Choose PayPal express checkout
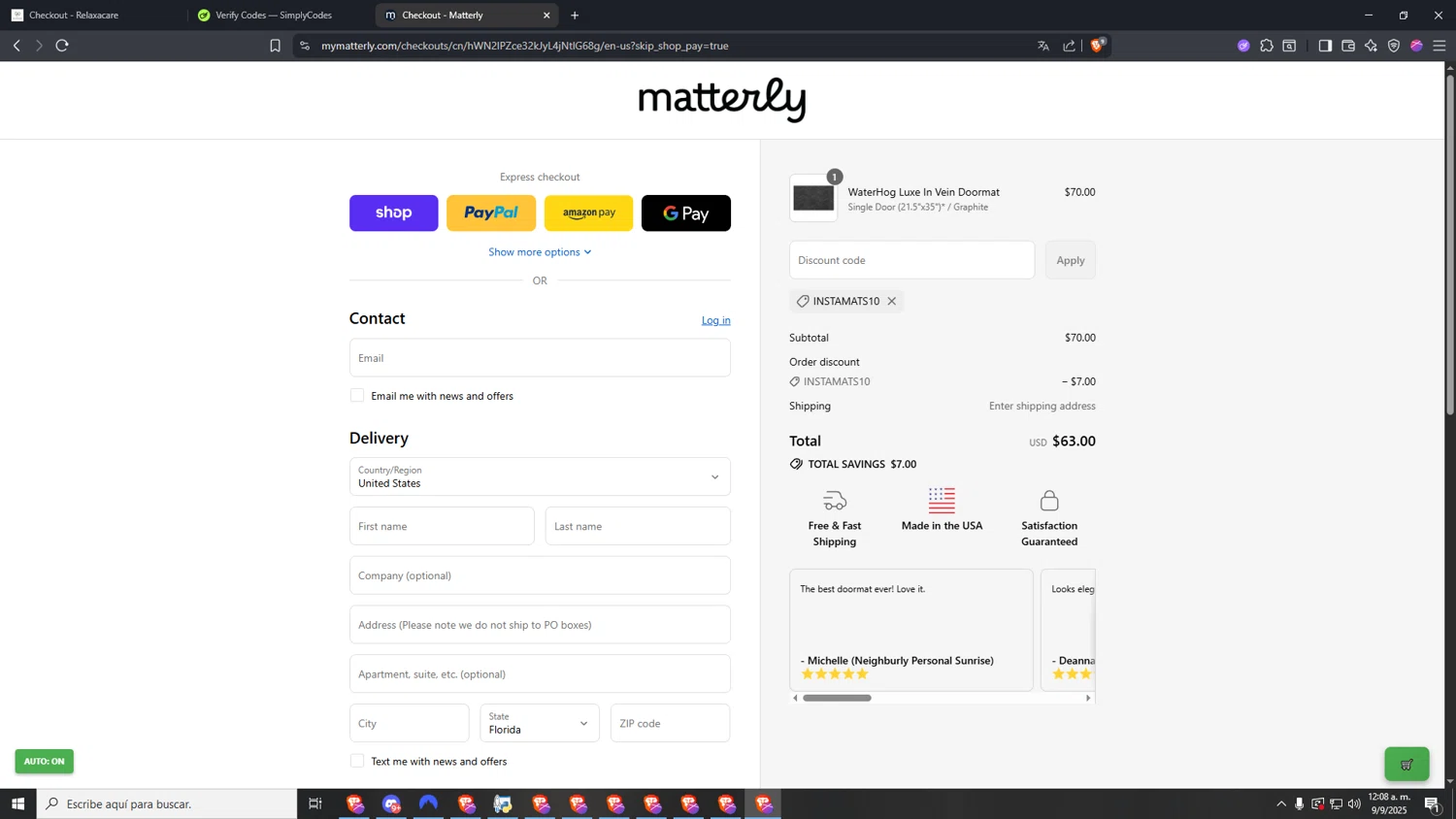The width and height of the screenshot is (1456, 819). [x=491, y=213]
